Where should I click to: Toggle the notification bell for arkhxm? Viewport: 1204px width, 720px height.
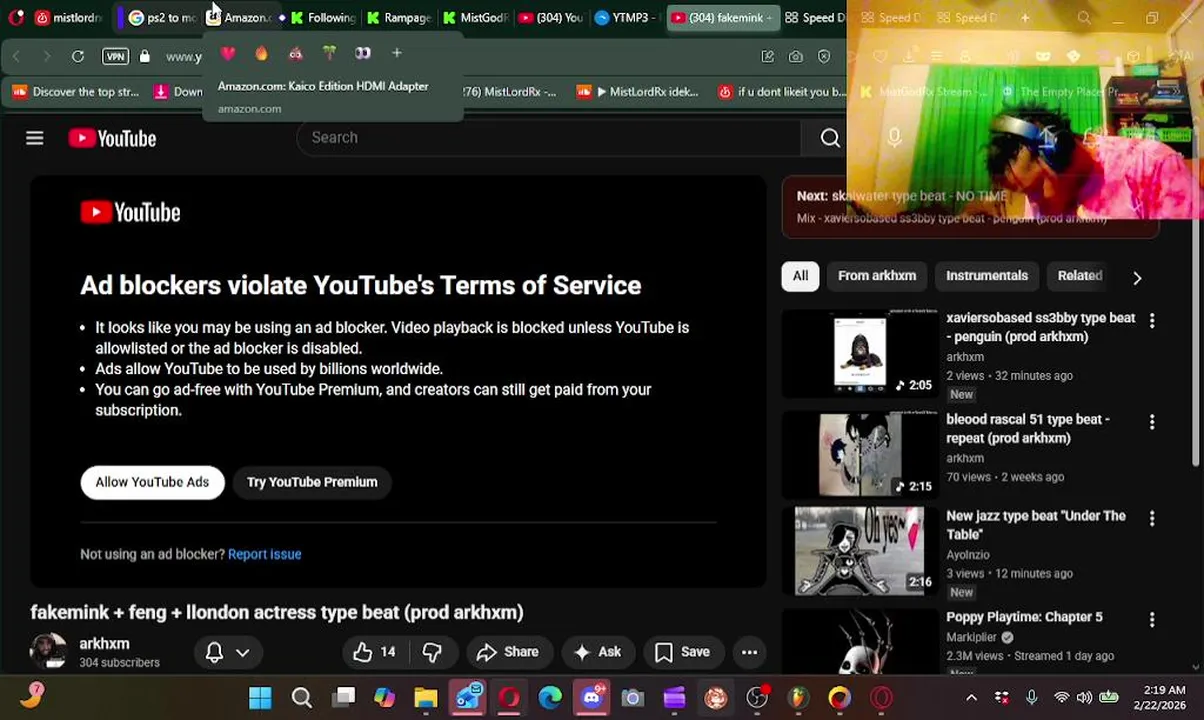point(214,652)
